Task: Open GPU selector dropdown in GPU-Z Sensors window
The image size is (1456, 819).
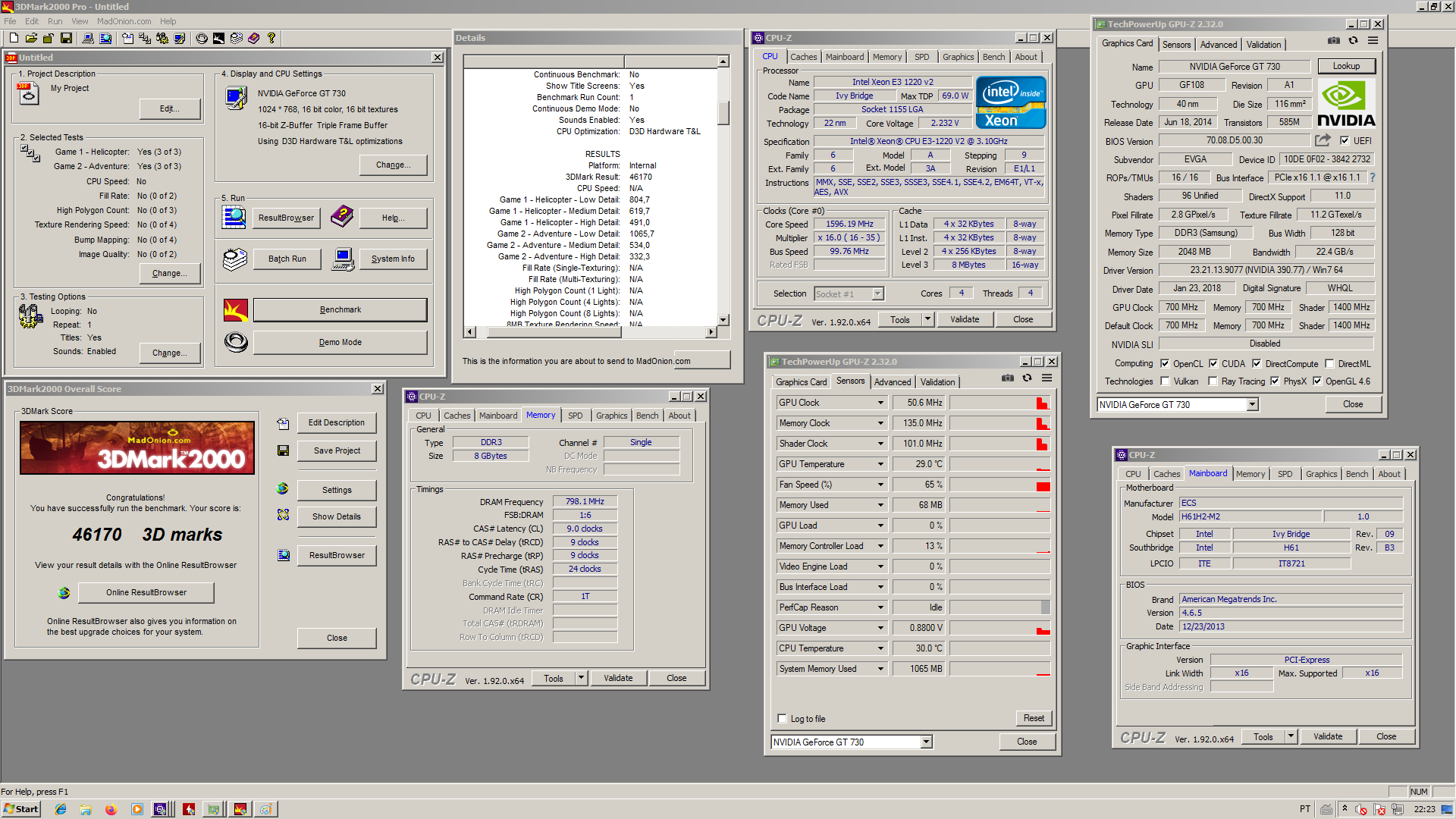Action: [926, 742]
